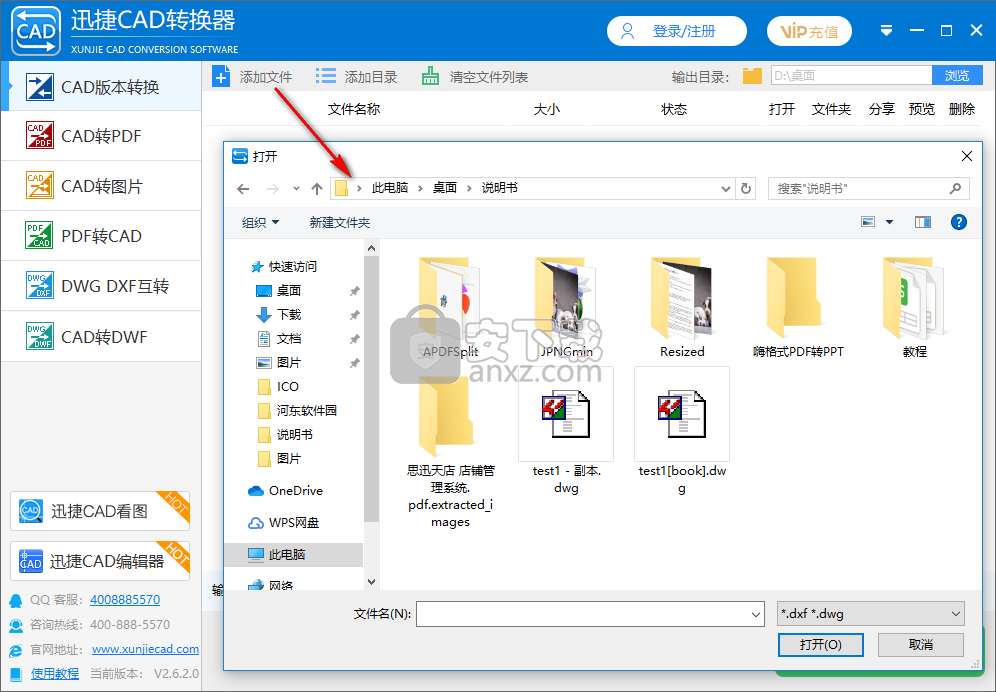
Task: Select file test1[book].dwg
Action: coord(682,433)
